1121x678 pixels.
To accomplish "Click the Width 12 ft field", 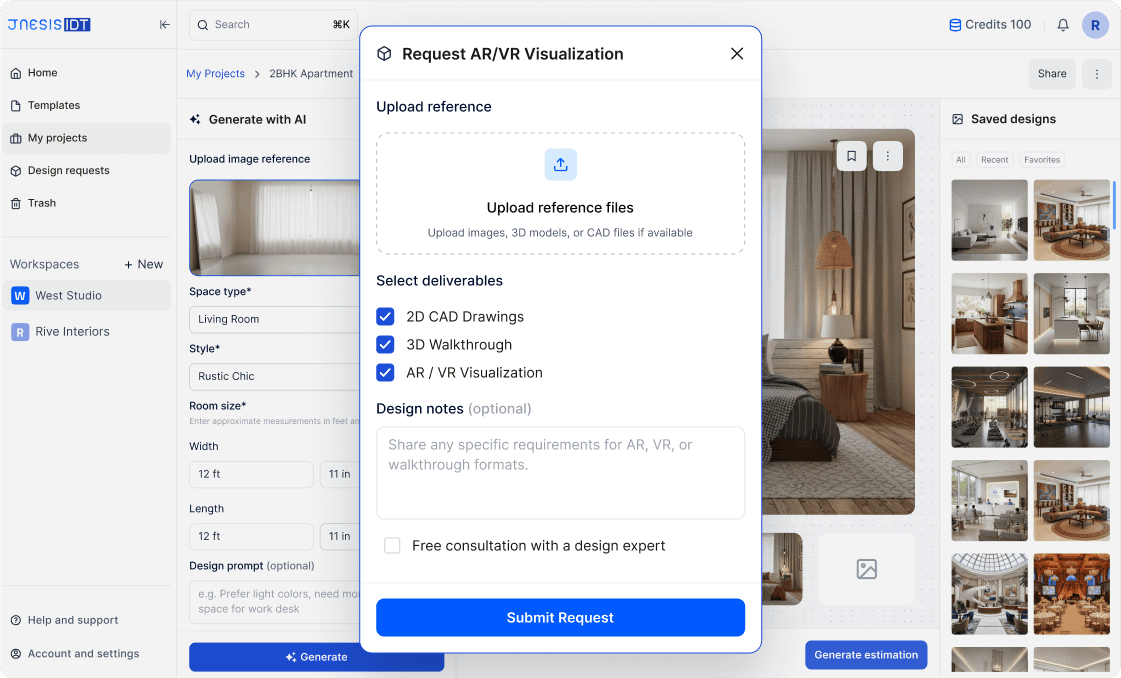I will click(x=251, y=474).
